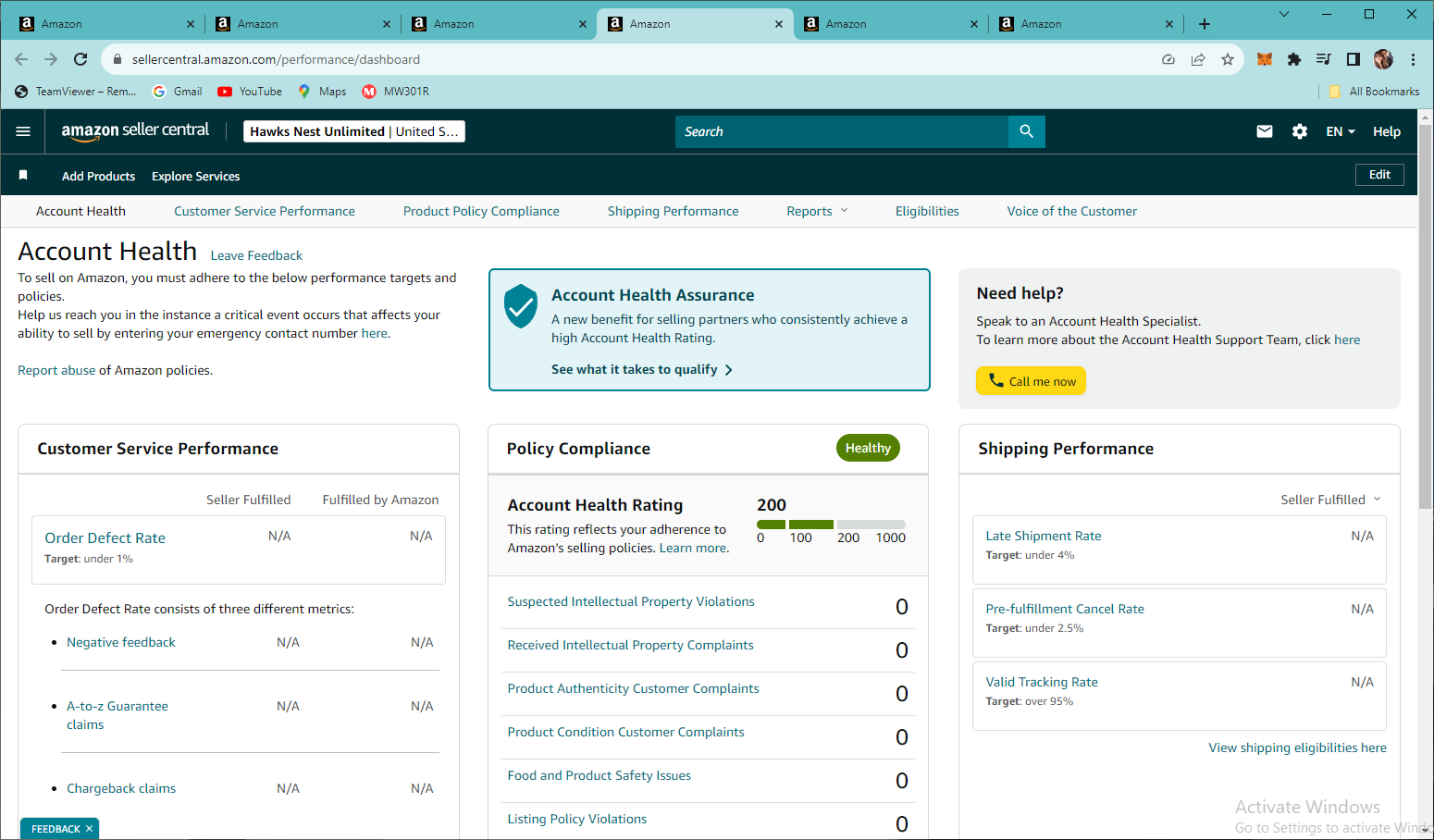Open the EN language dropdown

coord(1340,131)
